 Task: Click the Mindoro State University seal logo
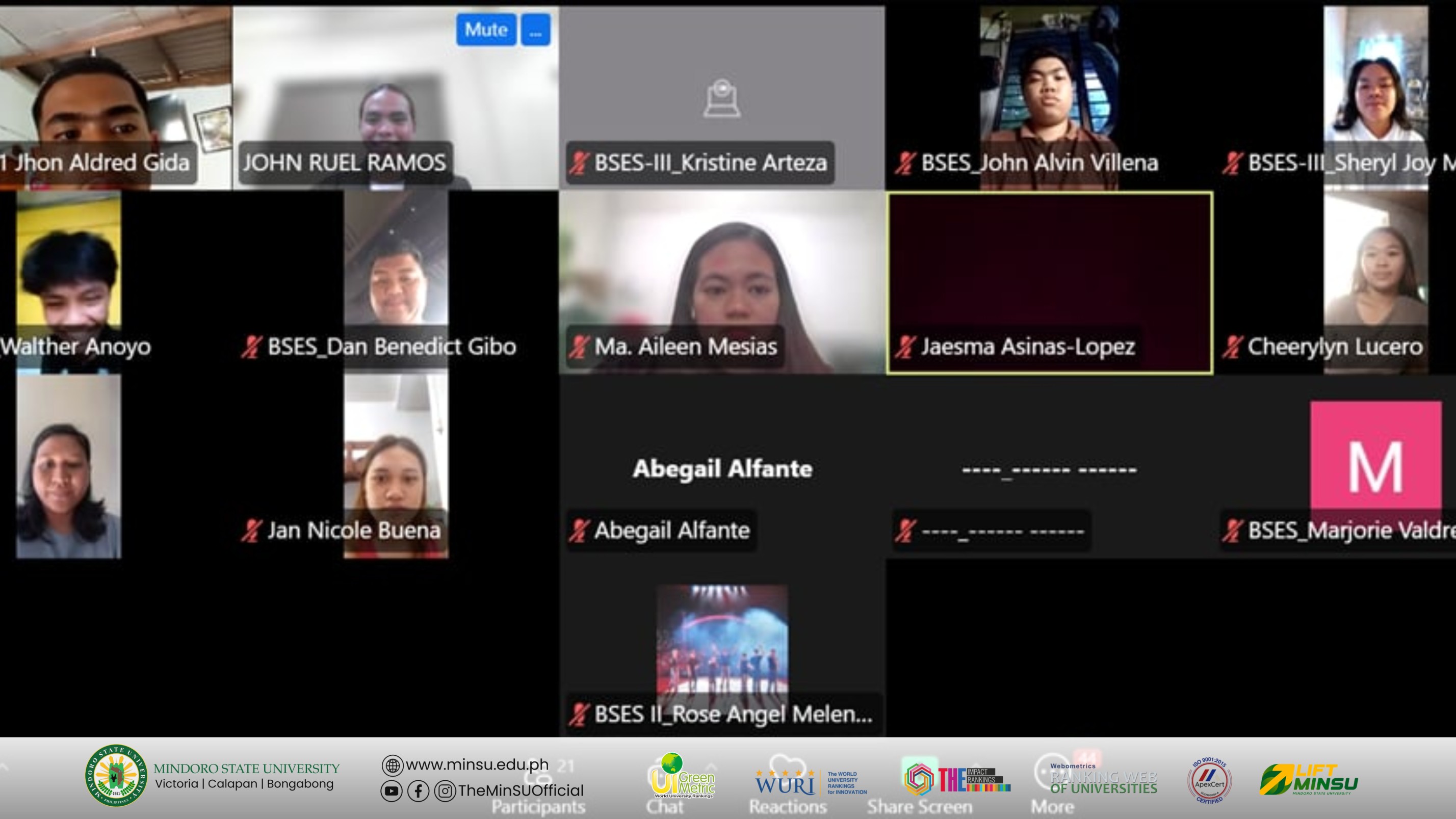pyautogui.click(x=116, y=775)
